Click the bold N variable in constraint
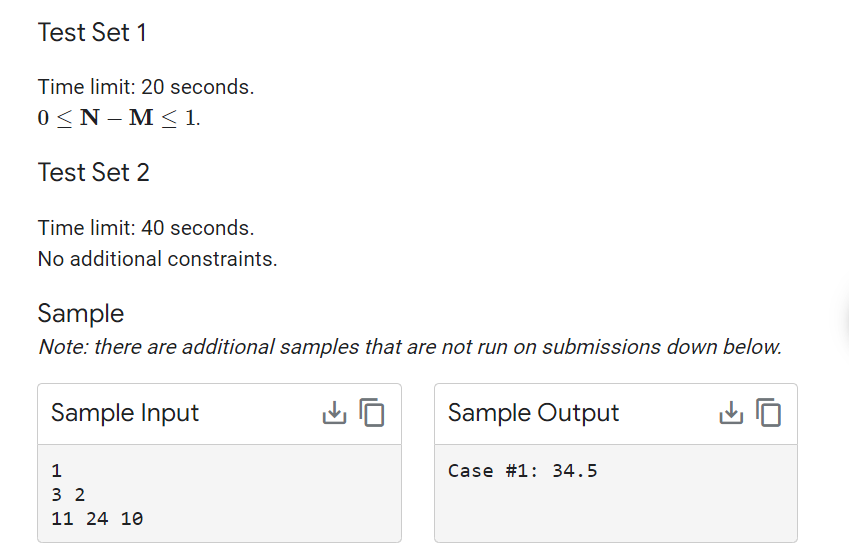Viewport: 849px width, 549px height. pos(90,117)
